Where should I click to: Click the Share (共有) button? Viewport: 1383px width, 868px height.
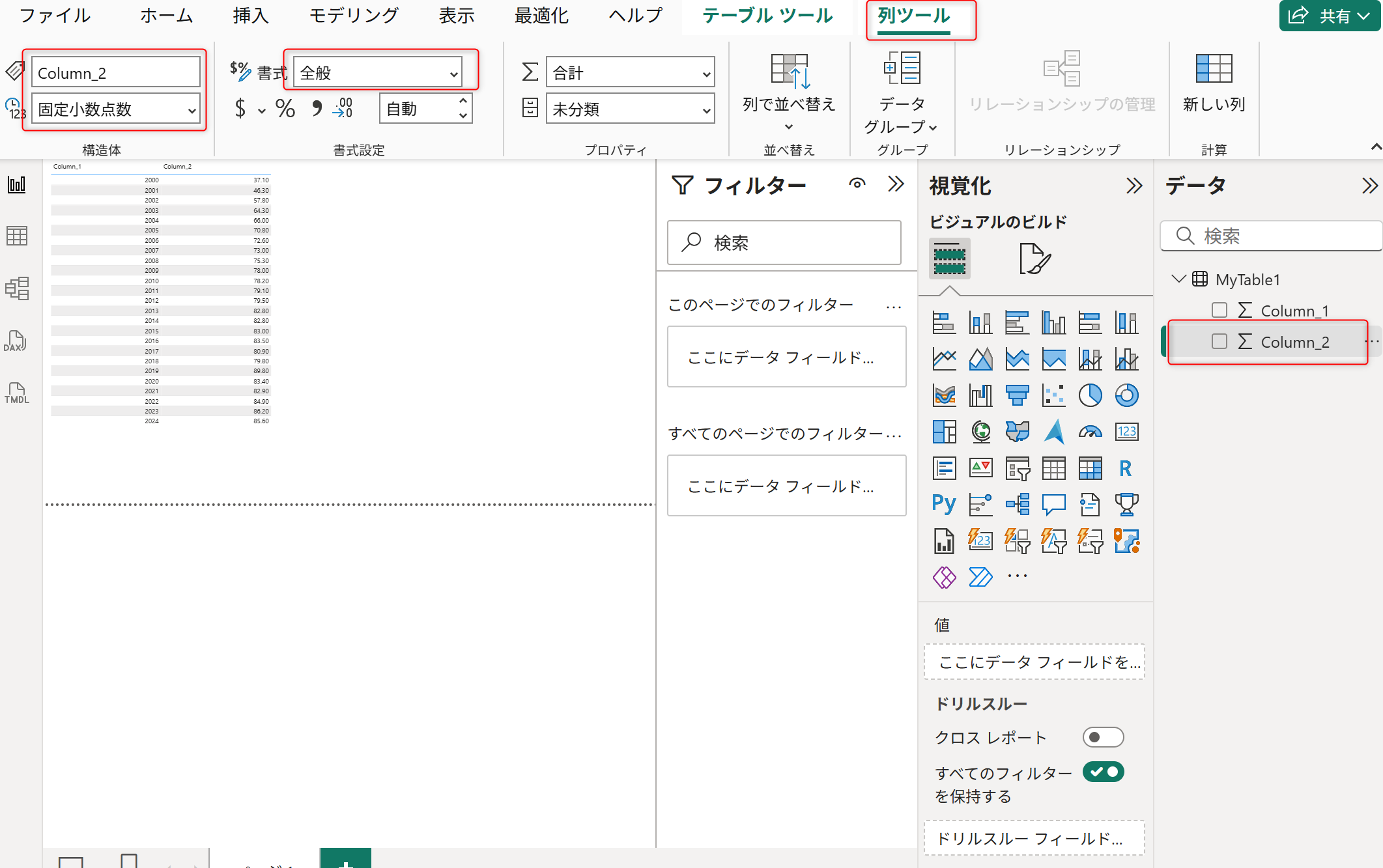coord(1329,16)
